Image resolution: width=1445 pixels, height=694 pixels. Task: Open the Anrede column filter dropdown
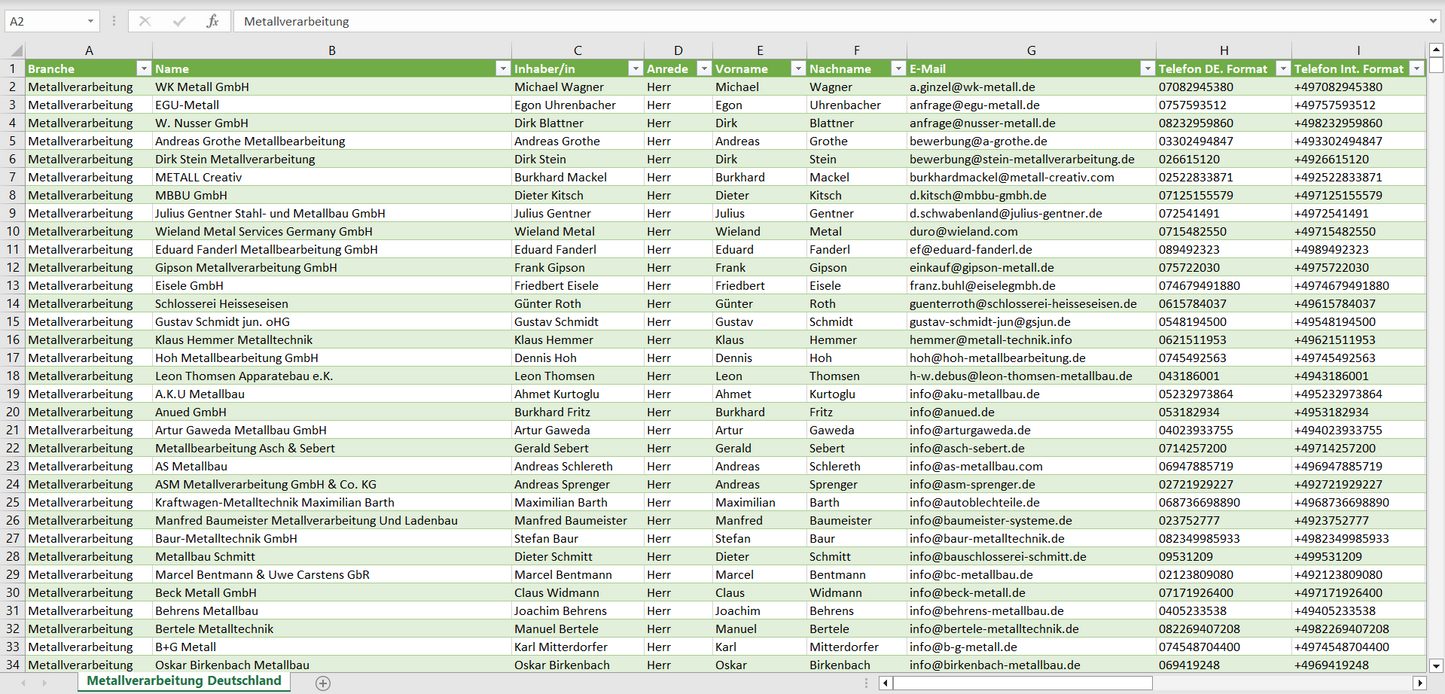[x=702, y=69]
